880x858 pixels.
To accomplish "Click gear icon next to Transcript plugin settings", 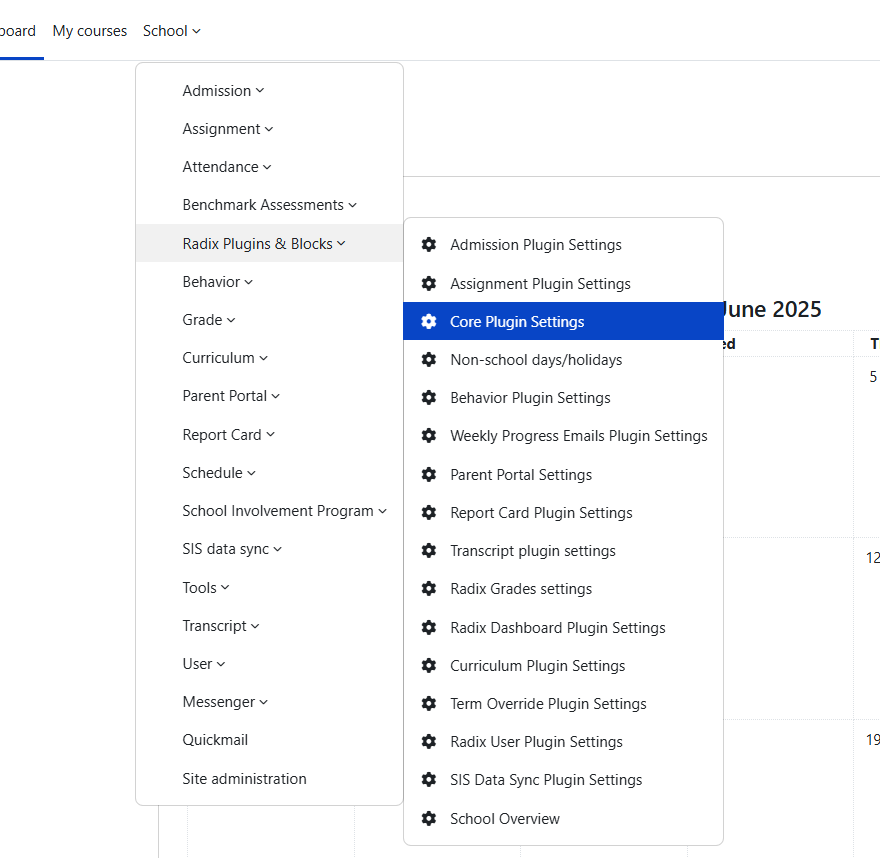I will pos(429,551).
